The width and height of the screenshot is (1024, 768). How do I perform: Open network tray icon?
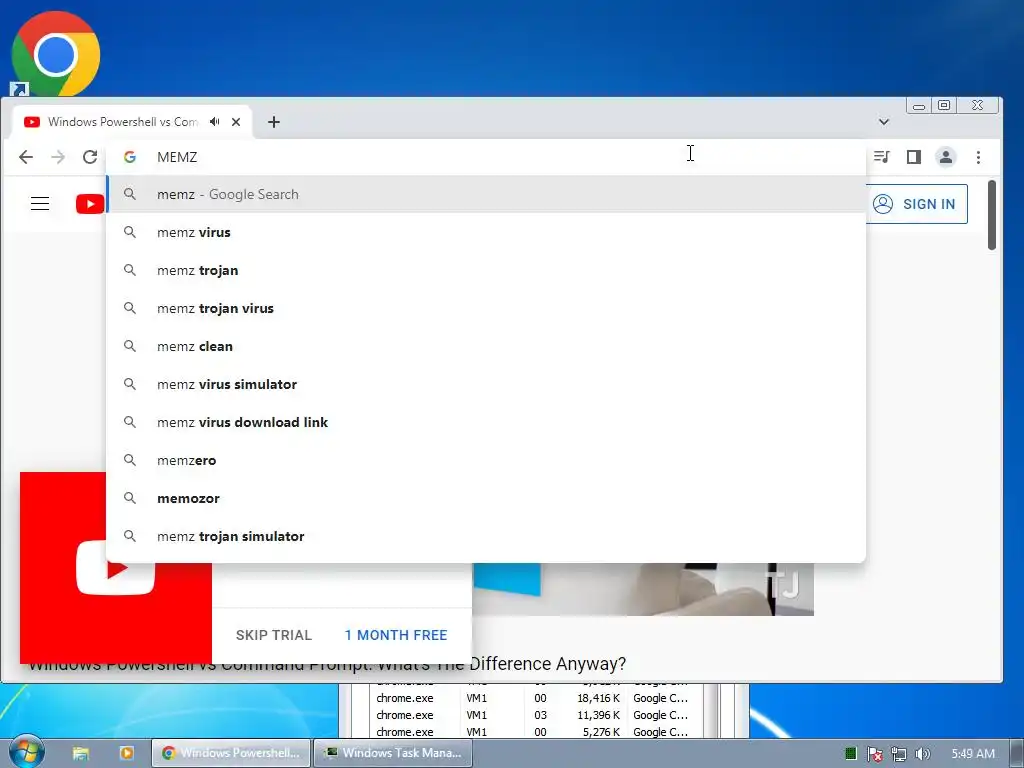[x=899, y=754]
